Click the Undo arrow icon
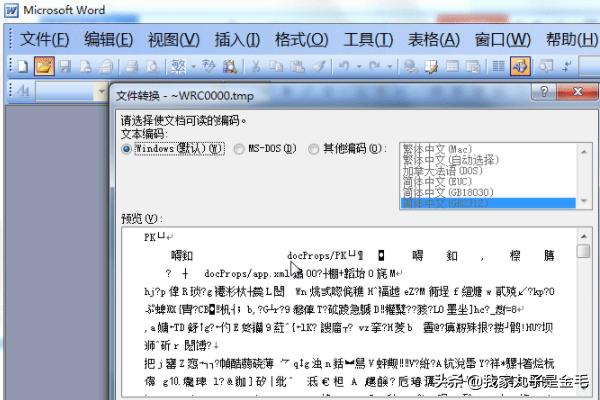This screenshot has width=600, height=400. (343, 66)
